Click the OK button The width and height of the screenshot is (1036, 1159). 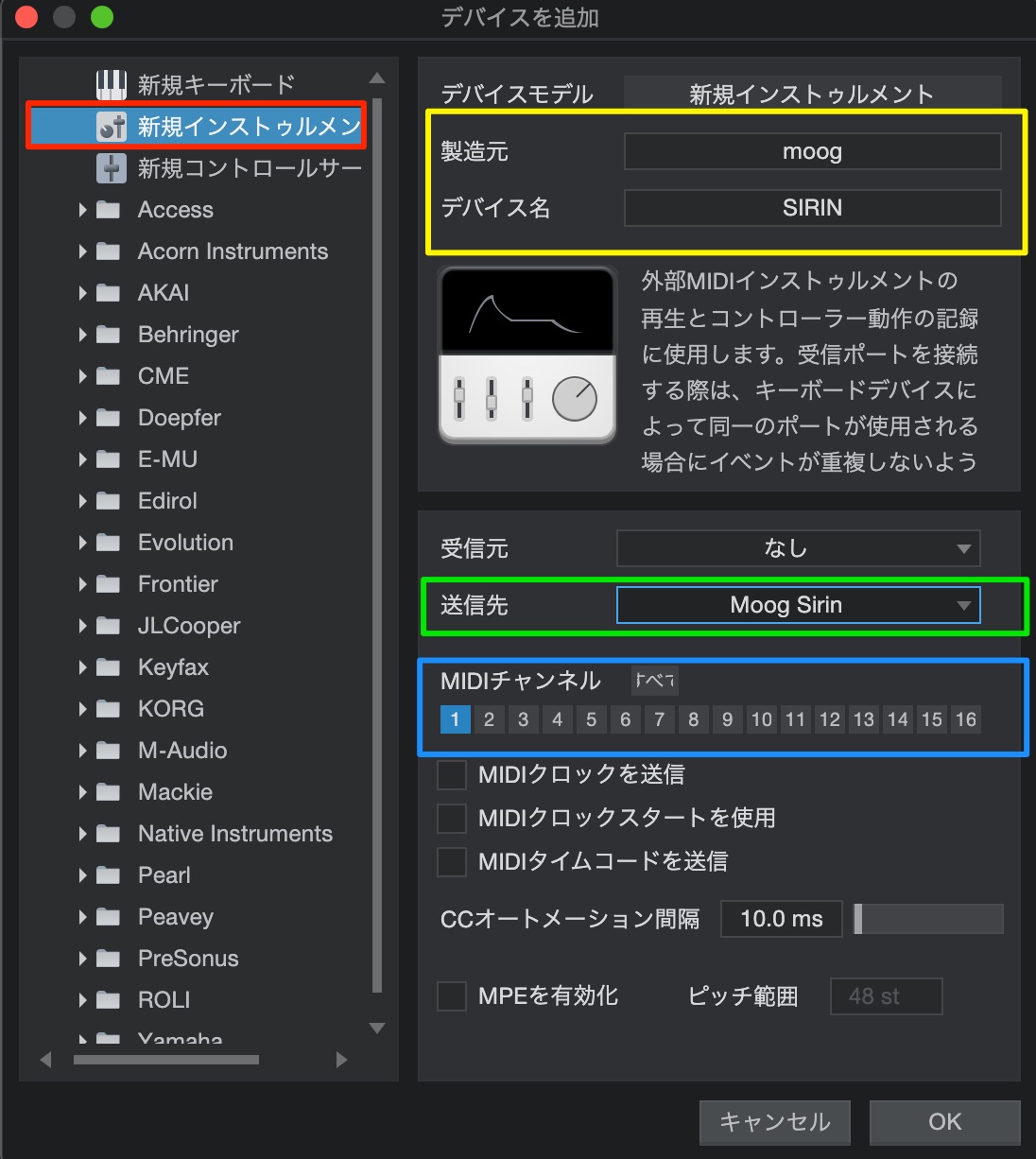[x=945, y=1122]
